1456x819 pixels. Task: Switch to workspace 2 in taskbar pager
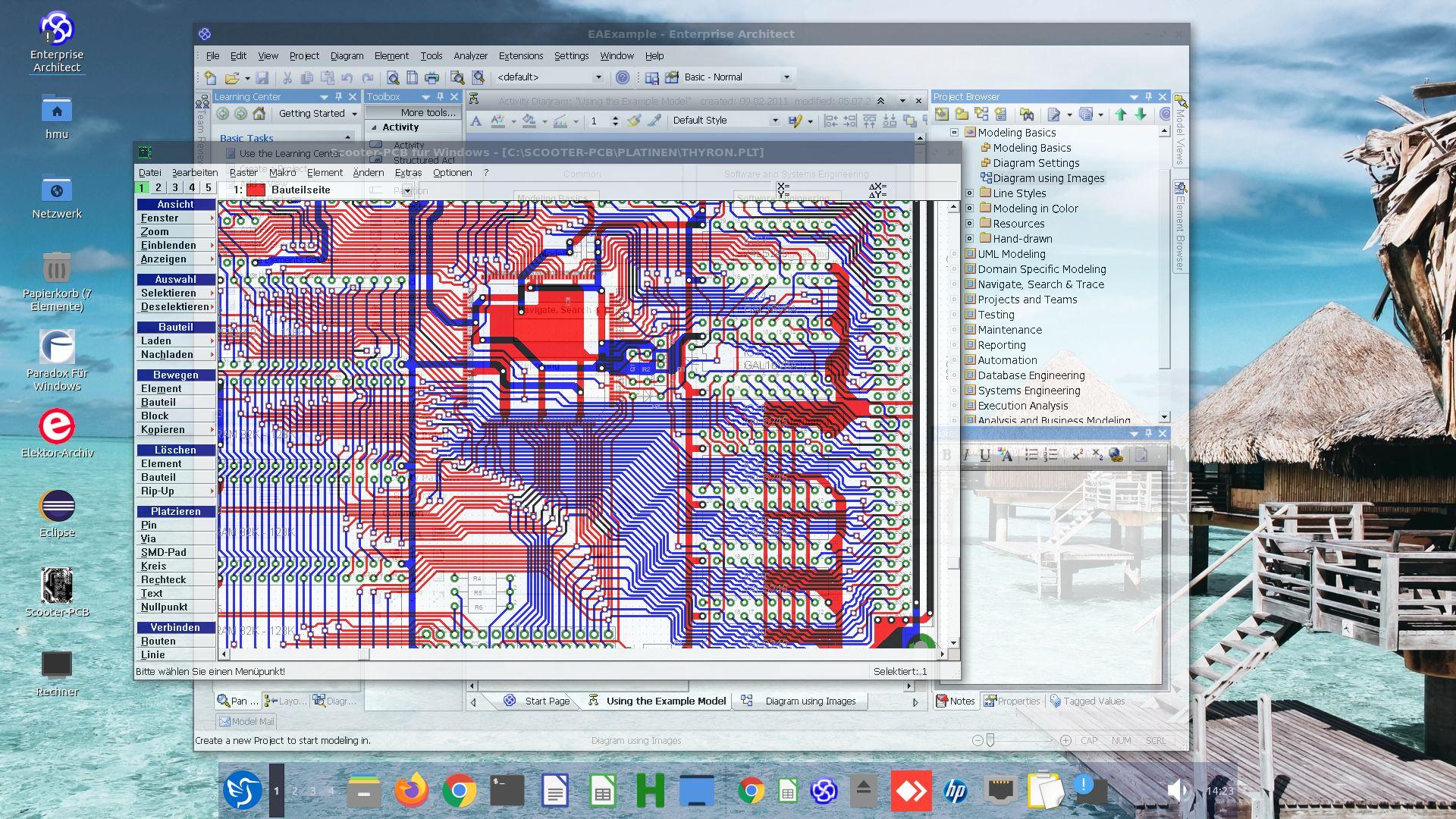pos(295,791)
